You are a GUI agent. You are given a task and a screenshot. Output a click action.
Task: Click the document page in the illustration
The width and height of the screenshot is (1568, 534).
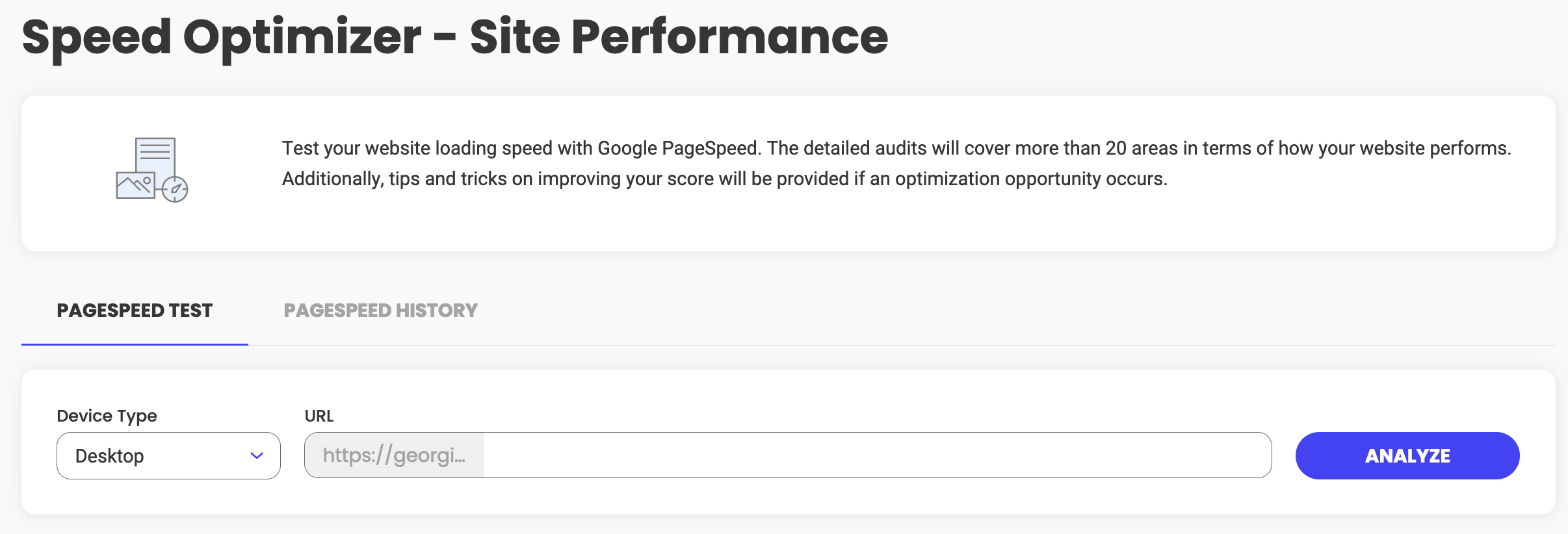pos(155,158)
